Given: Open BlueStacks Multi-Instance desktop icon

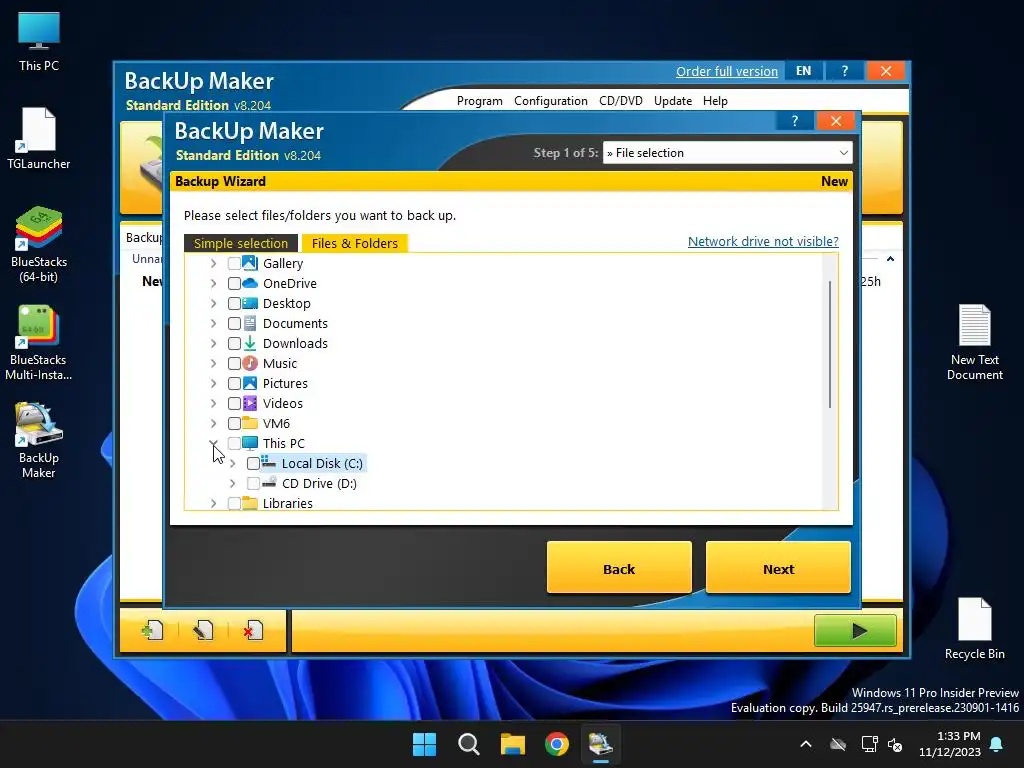Looking at the screenshot, I should pos(39,342).
